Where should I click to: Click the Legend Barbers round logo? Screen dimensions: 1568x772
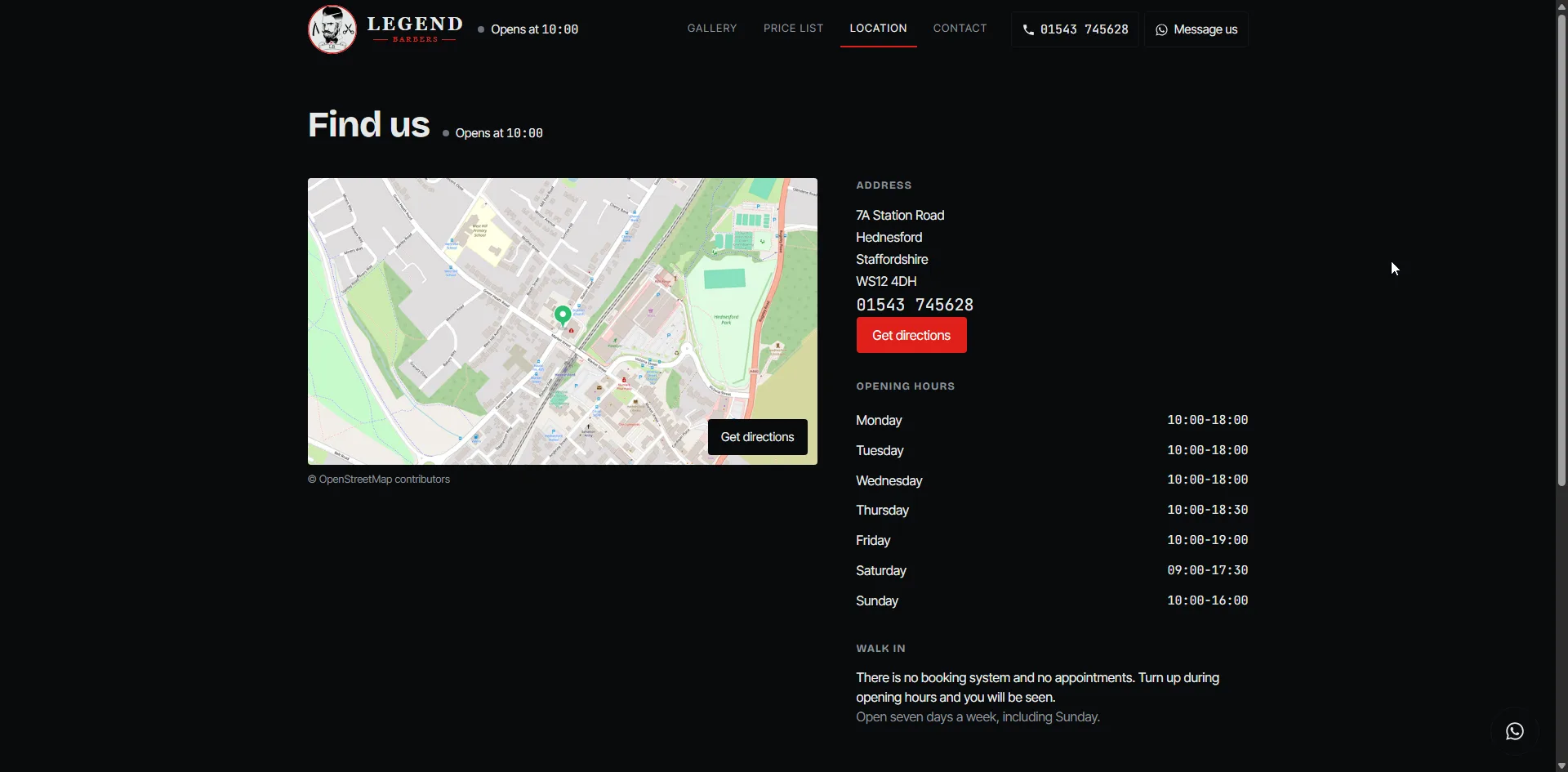(x=332, y=29)
